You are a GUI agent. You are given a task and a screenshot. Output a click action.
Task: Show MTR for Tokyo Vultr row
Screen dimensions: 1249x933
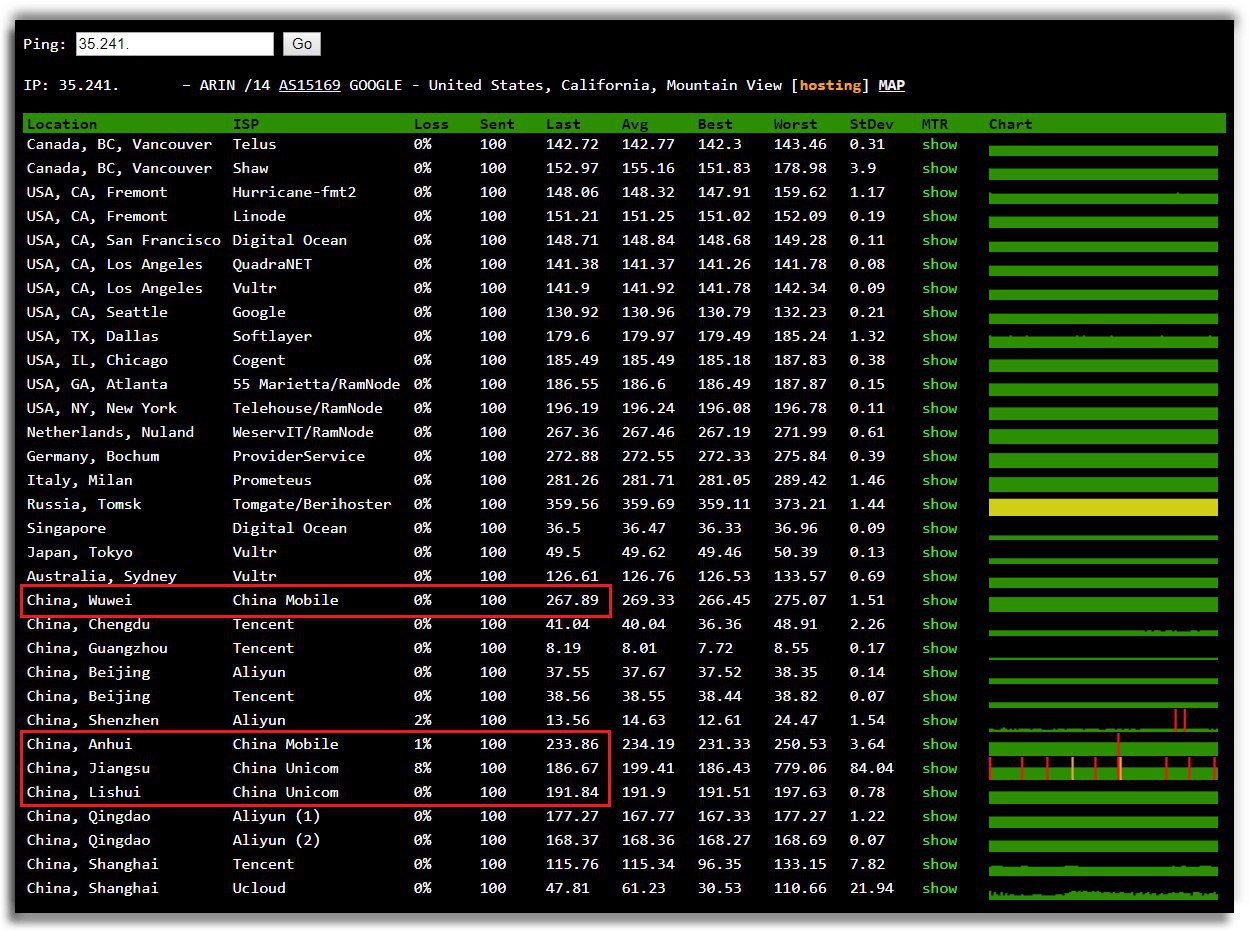click(x=939, y=552)
